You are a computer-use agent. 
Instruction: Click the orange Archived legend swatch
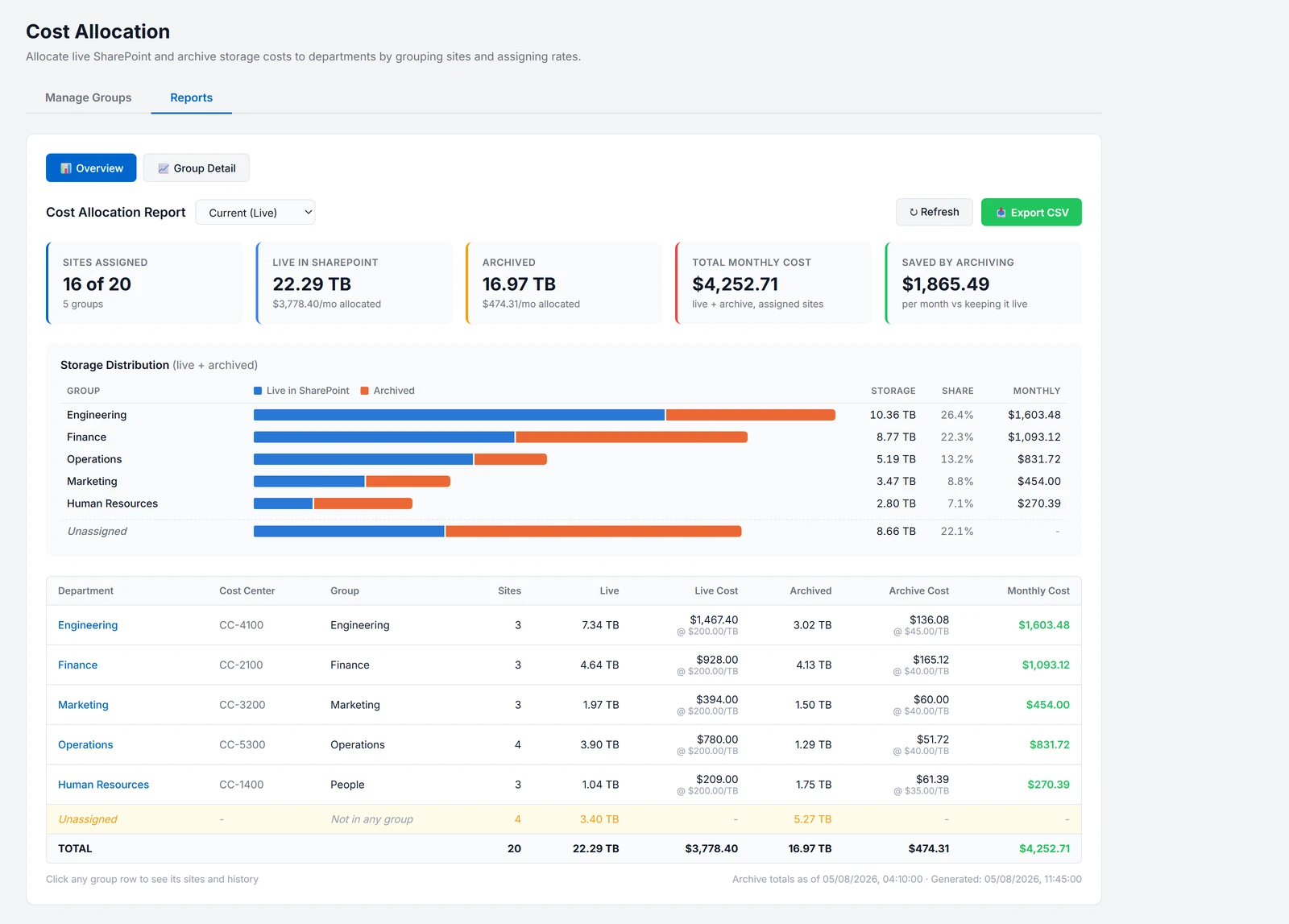[x=364, y=391]
